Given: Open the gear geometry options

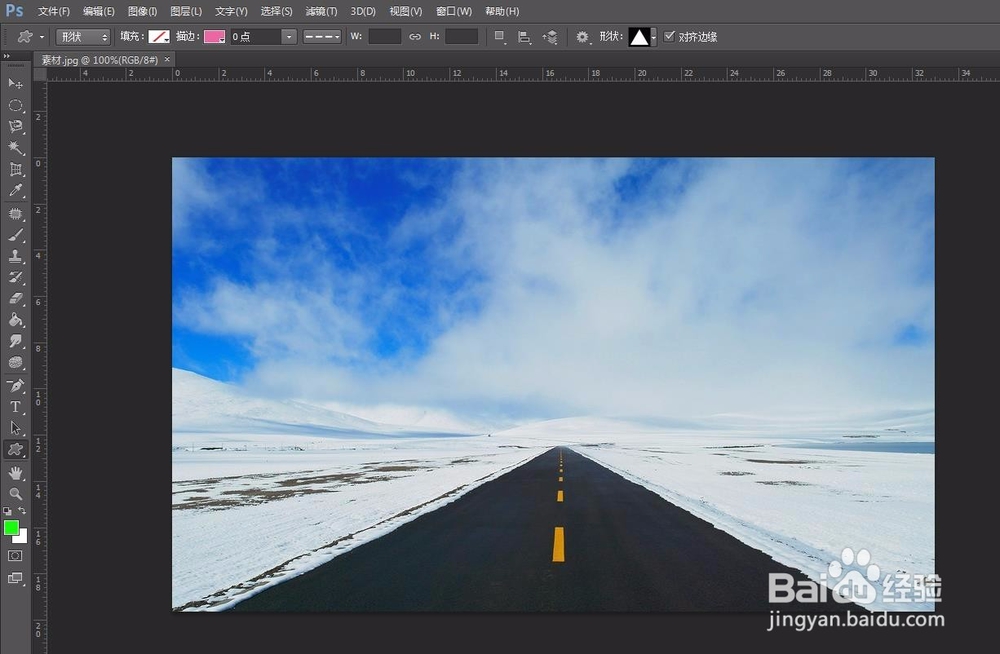Looking at the screenshot, I should [583, 37].
